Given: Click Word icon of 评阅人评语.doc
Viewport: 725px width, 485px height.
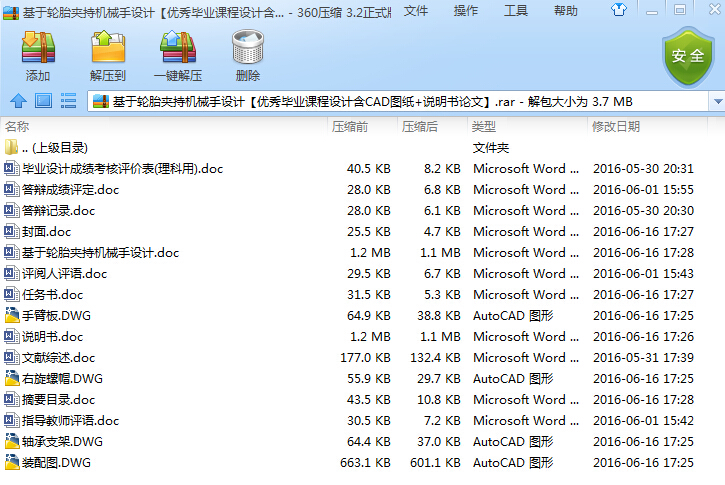Looking at the screenshot, I should point(11,273).
